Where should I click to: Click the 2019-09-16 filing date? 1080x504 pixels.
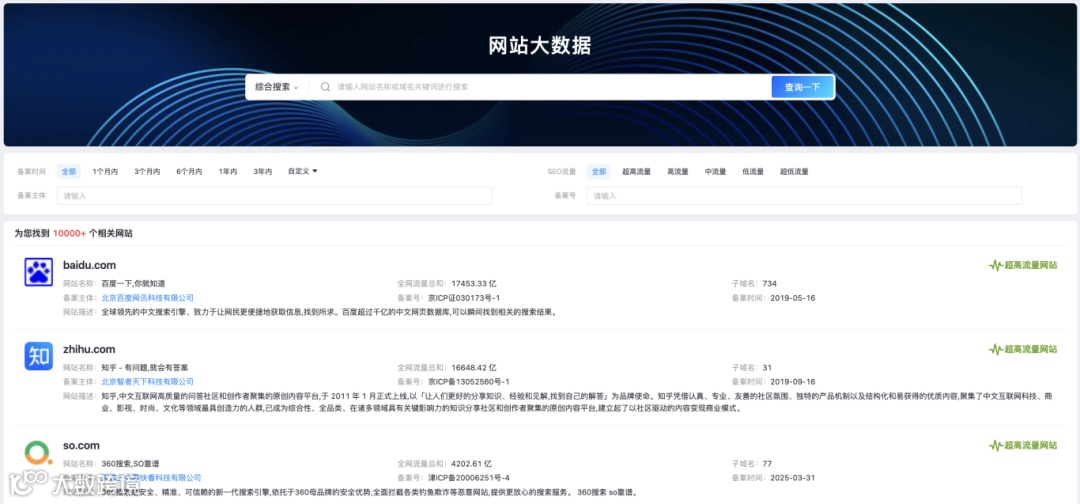(793, 381)
